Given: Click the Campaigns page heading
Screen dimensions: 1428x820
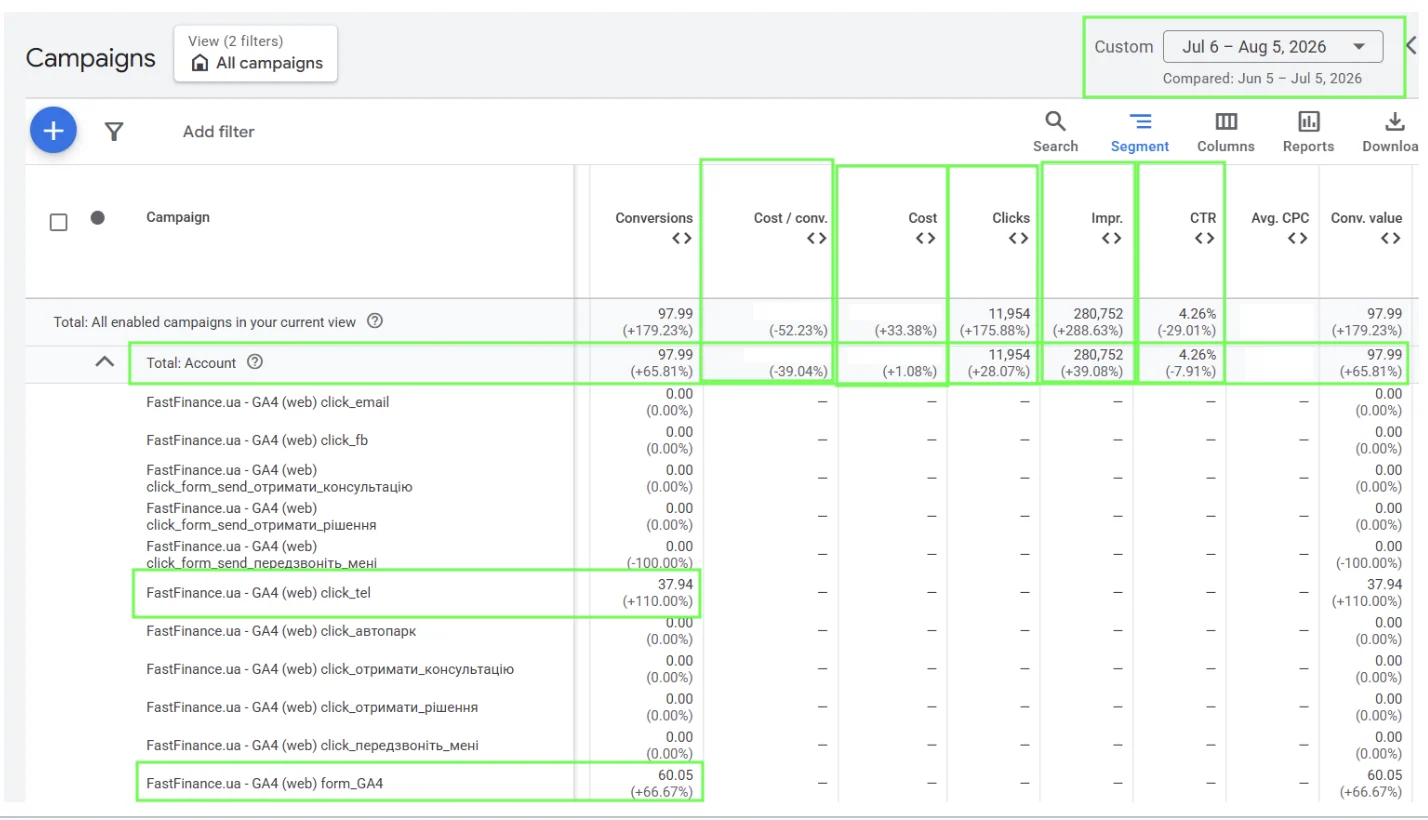Looking at the screenshot, I should (x=91, y=58).
